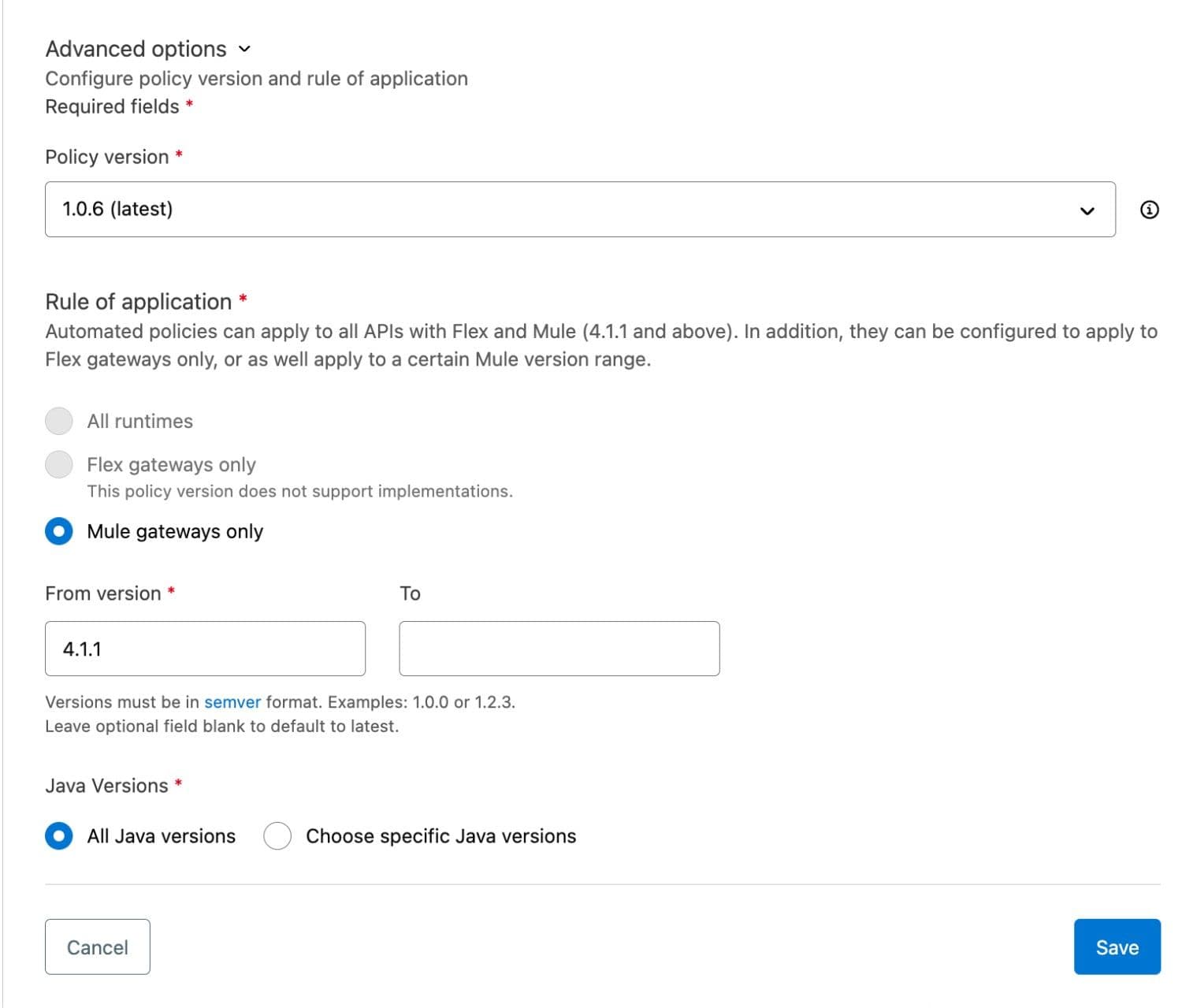
Task: Click the Save button
Action: pos(1117,947)
